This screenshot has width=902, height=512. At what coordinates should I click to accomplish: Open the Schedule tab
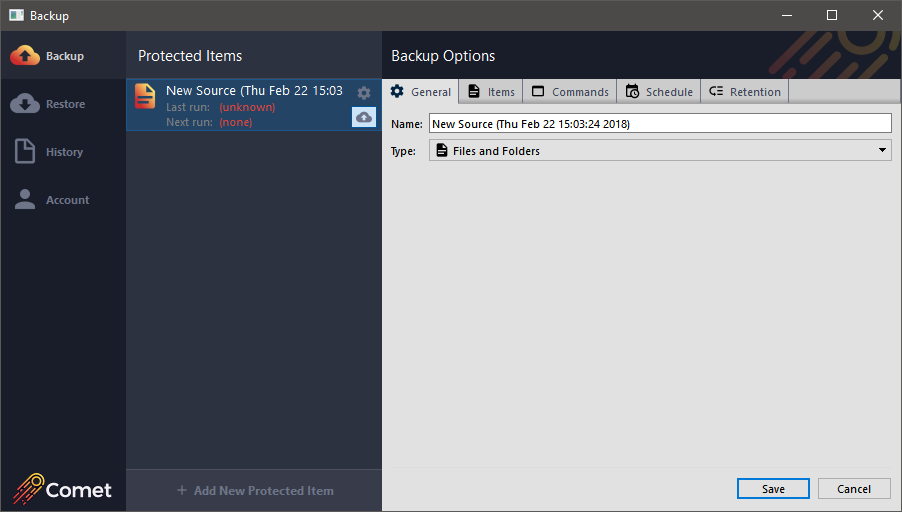click(x=659, y=92)
